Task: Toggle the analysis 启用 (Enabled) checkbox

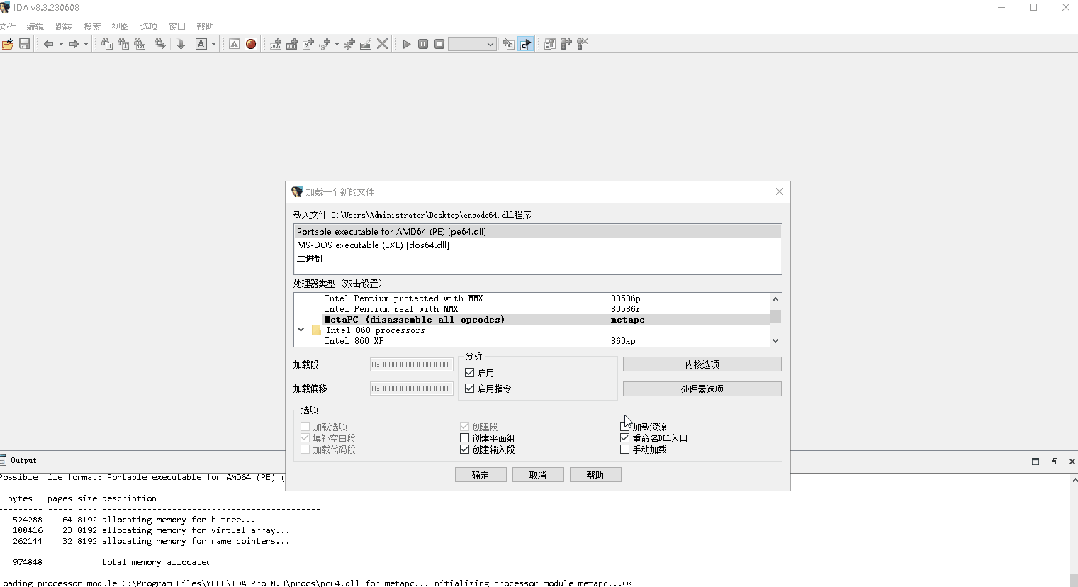Action: [470, 373]
